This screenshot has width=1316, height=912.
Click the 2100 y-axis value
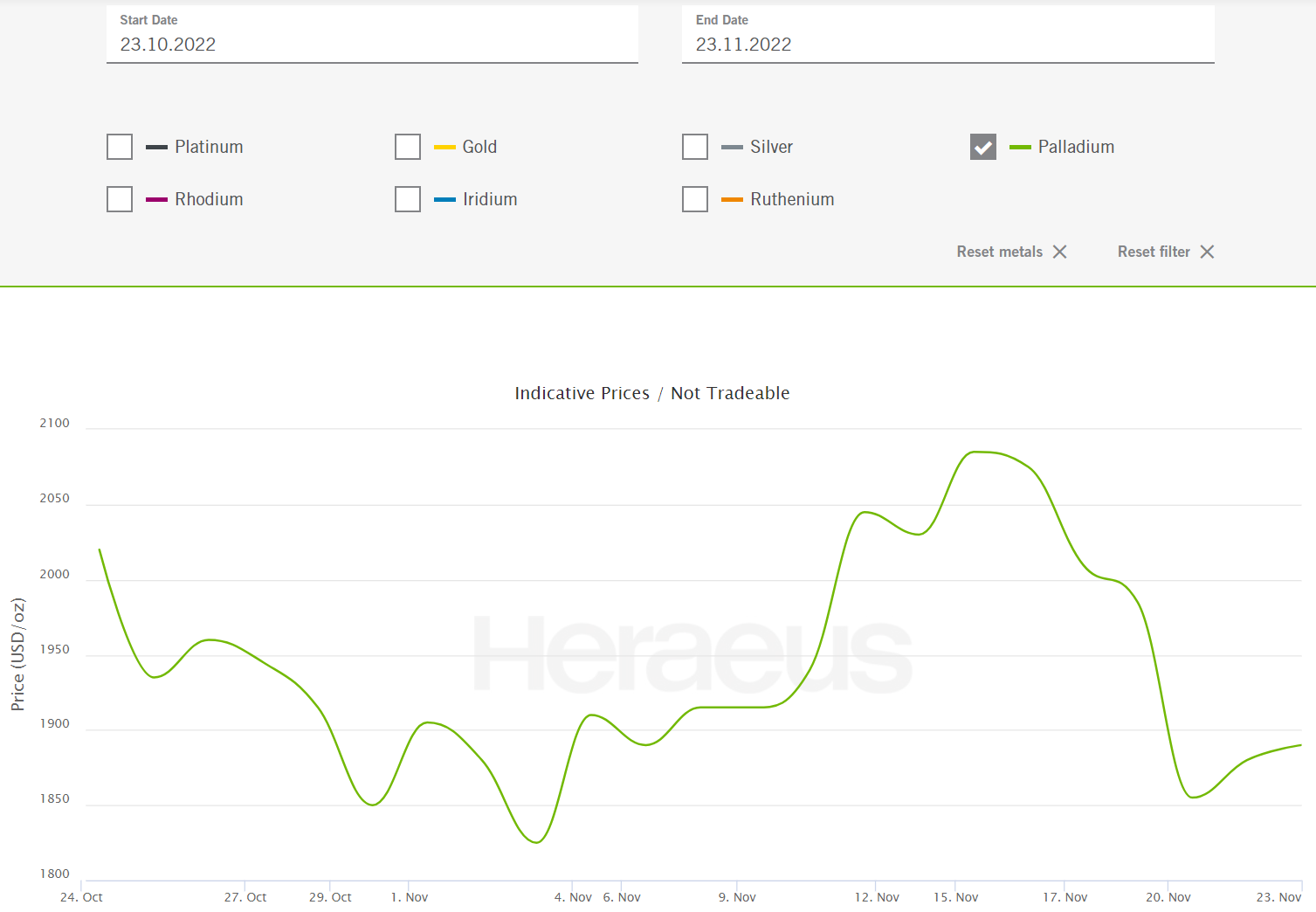[x=54, y=423]
